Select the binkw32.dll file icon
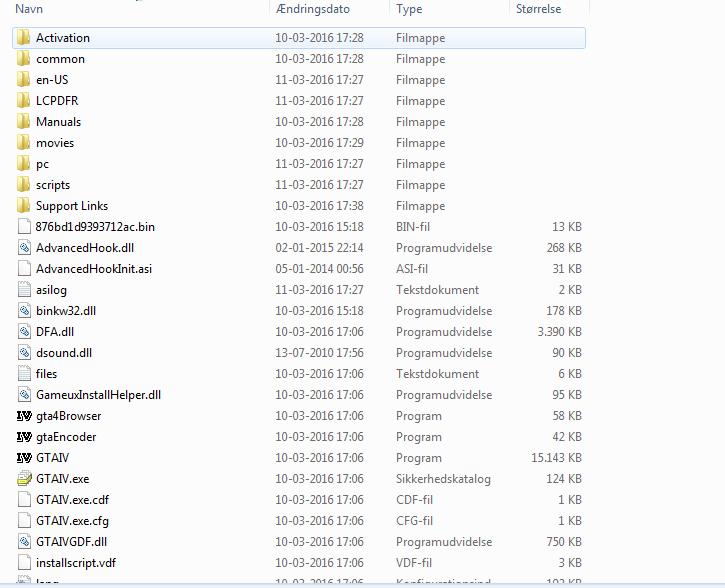The image size is (725, 588). (x=24, y=311)
